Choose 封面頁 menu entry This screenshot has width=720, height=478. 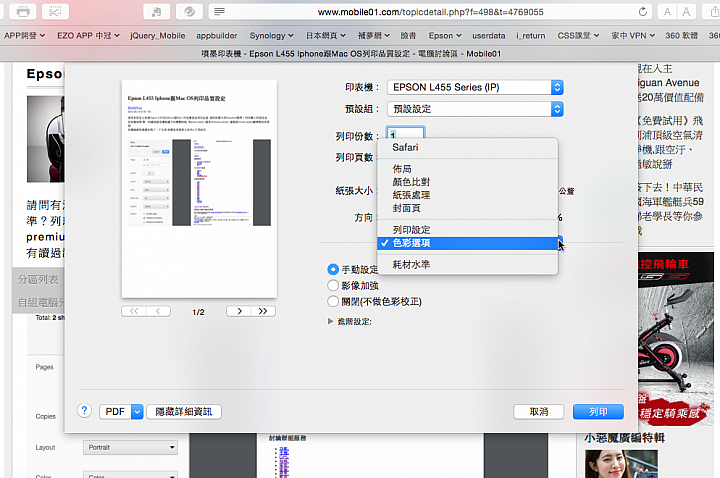(x=467, y=208)
